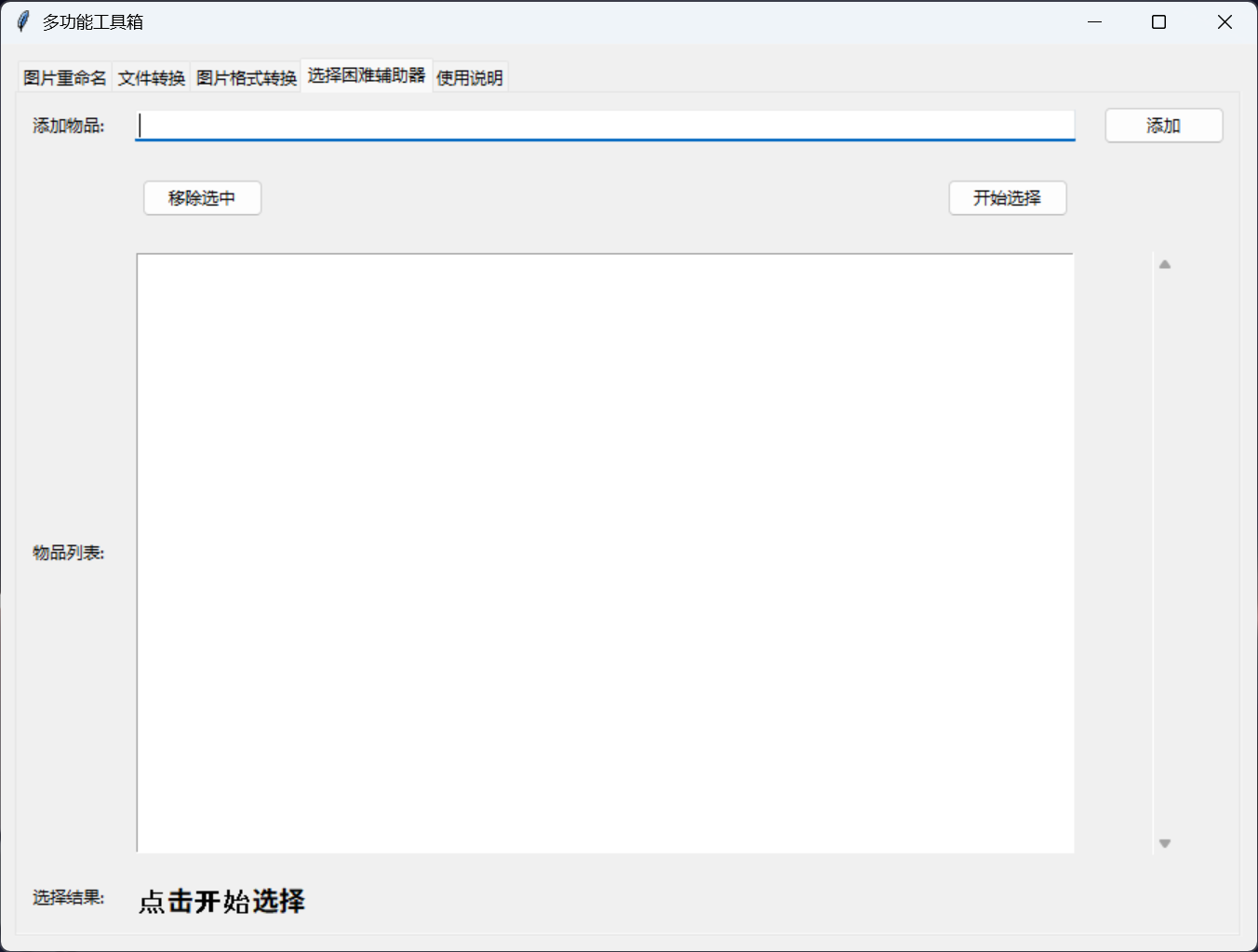
Task: Go to the 图片格式转换 tab
Action: [246, 78]
